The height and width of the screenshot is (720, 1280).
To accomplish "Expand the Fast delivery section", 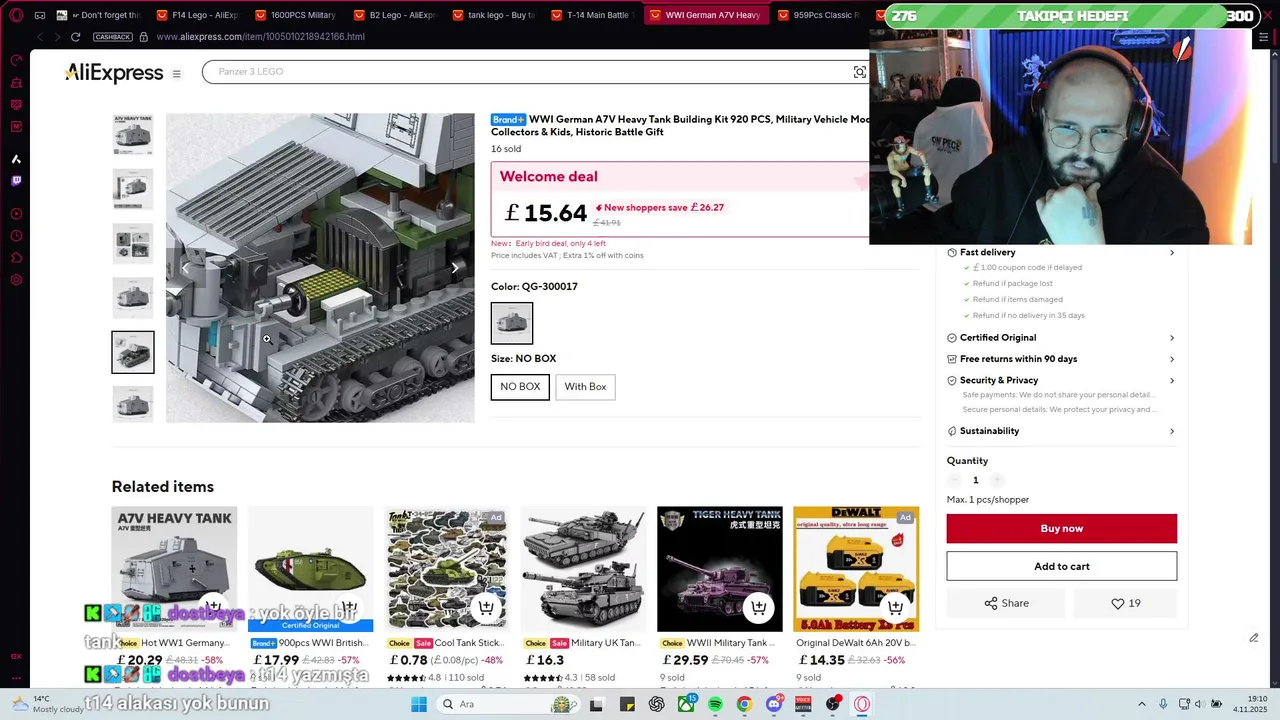I will point(1061,252).
